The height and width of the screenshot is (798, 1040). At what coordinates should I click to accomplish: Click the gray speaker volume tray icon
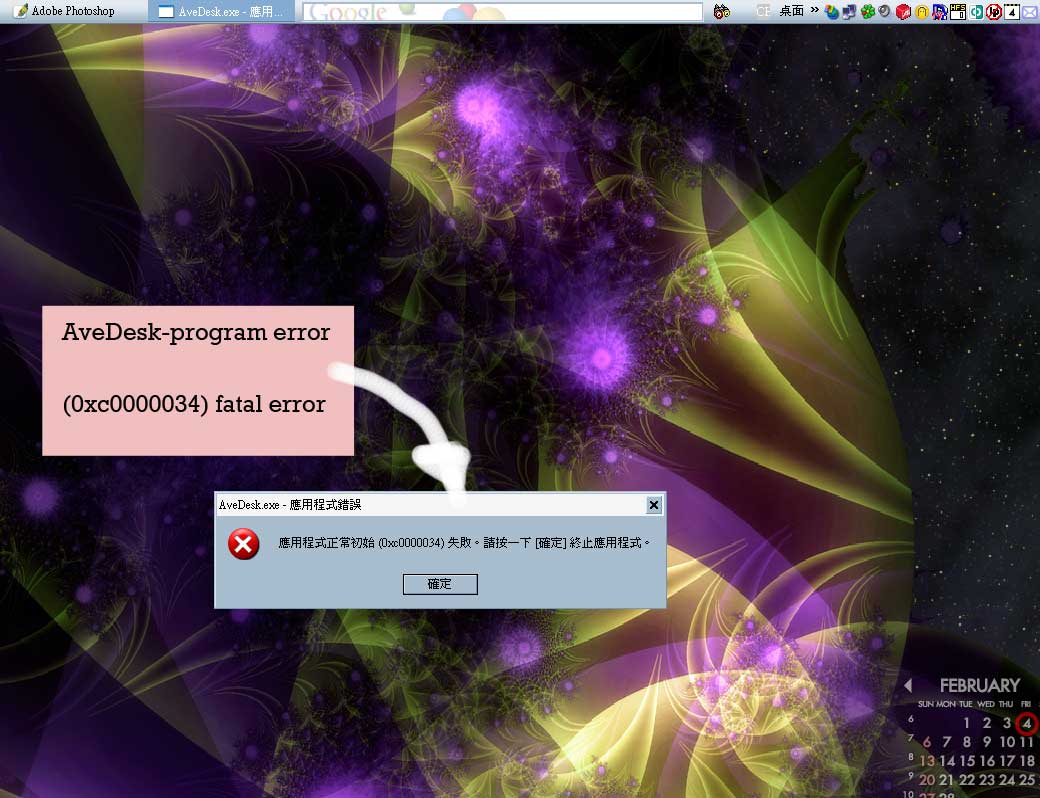coord(884,11)
